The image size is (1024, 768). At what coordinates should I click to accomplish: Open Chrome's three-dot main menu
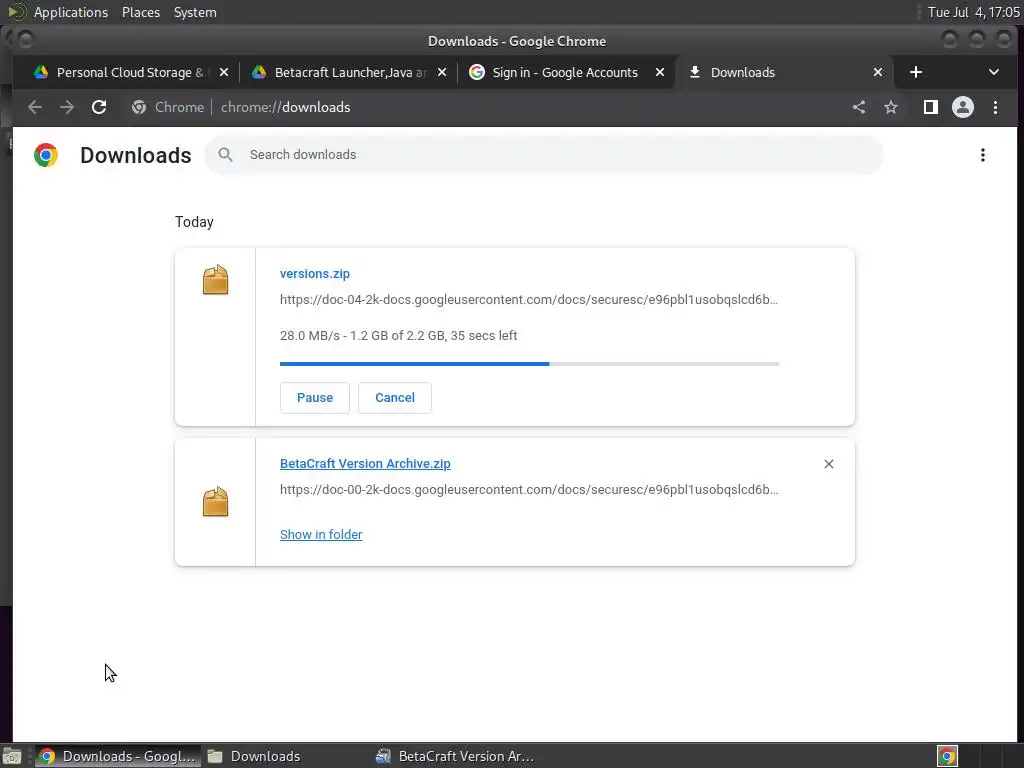(x=995, y=107)
